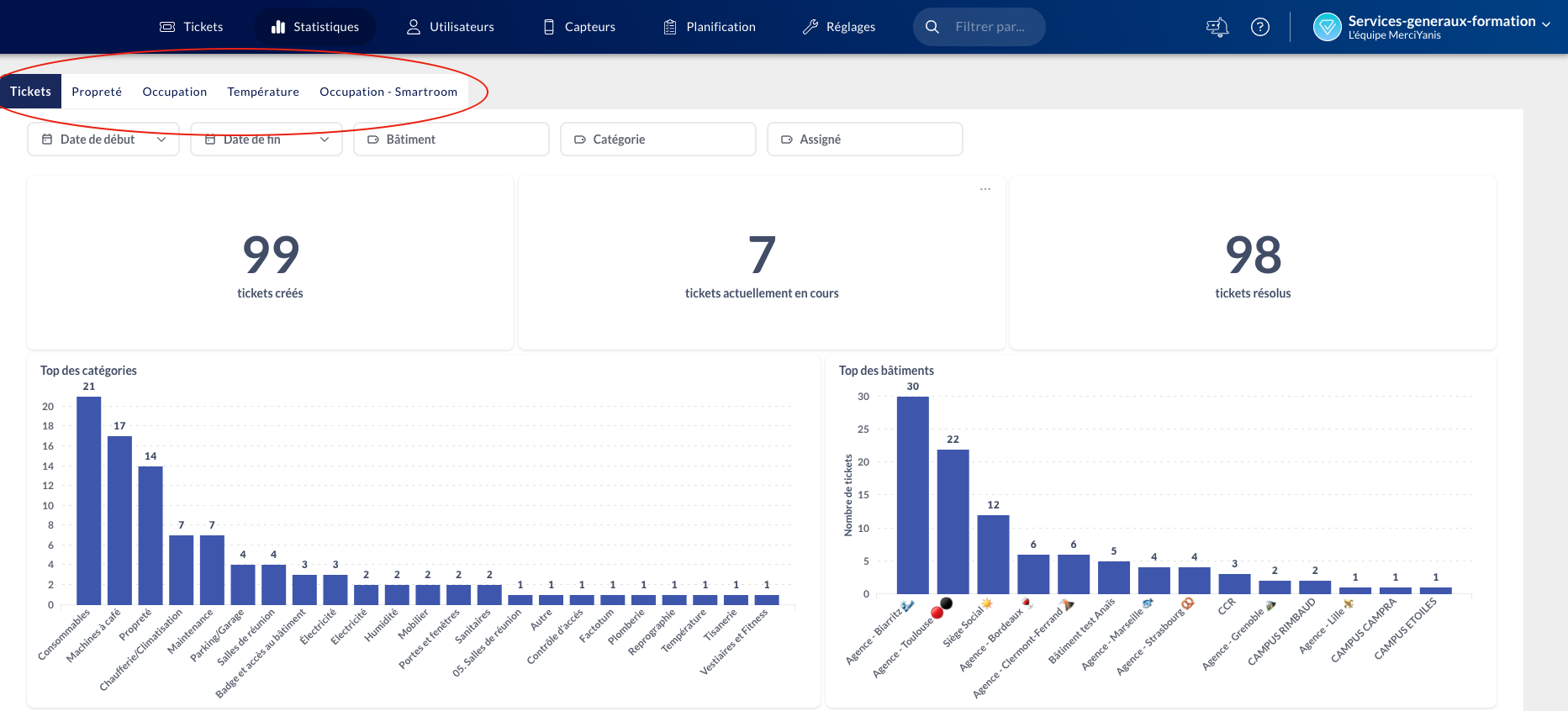Switch to the Température tab
Screen dimensions: 1568x711
(263, 92)
